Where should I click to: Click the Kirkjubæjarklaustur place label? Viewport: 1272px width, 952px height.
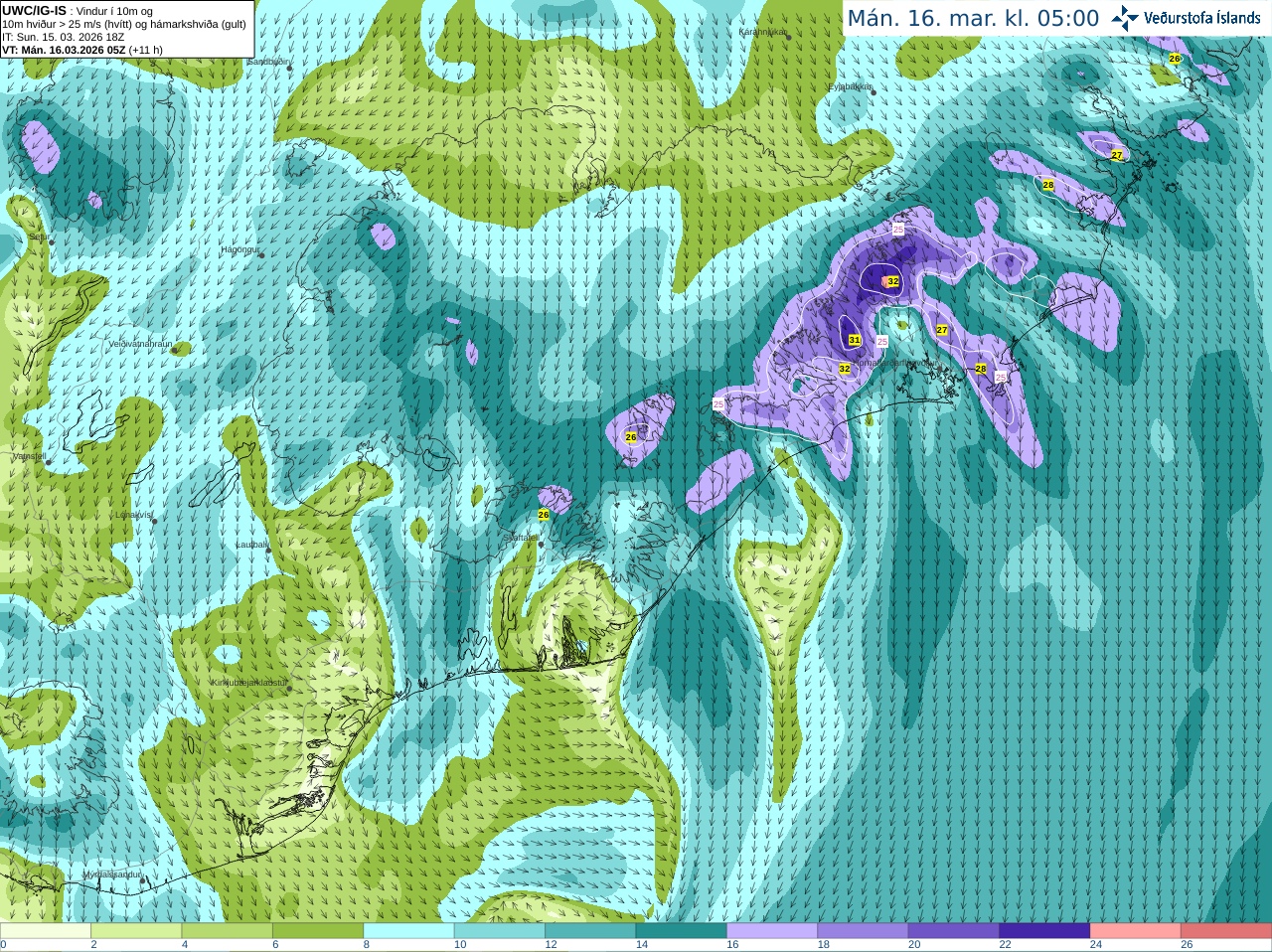coord(249,683)
